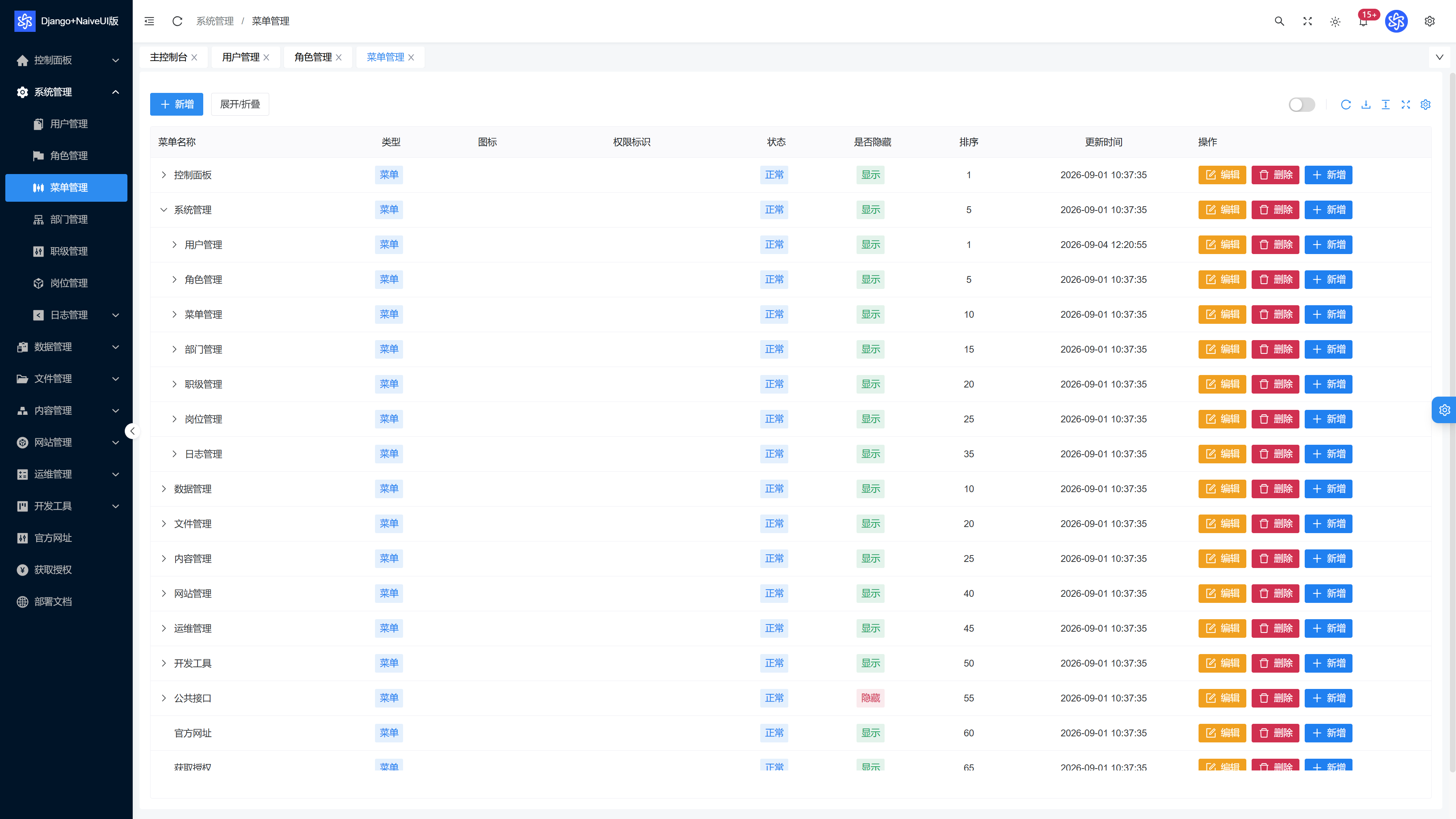The width and height of the screenshot is (1456, 819).
Task: Expand 数据管理 in the sidebar
Action: point(67,347)
